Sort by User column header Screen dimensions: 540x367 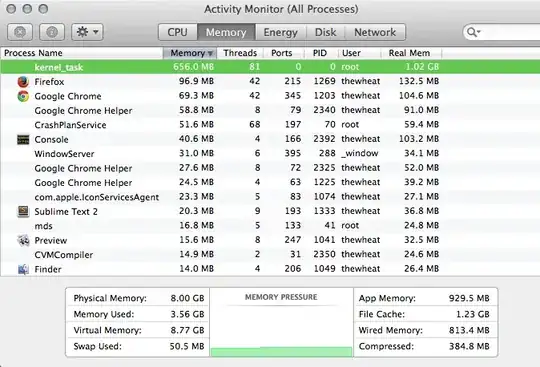pos(359,53)
